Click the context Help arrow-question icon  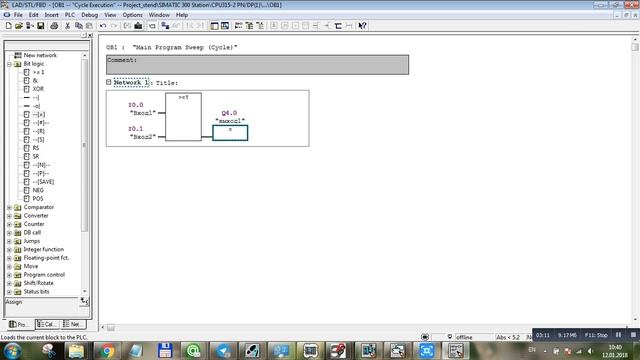(362, 26)
